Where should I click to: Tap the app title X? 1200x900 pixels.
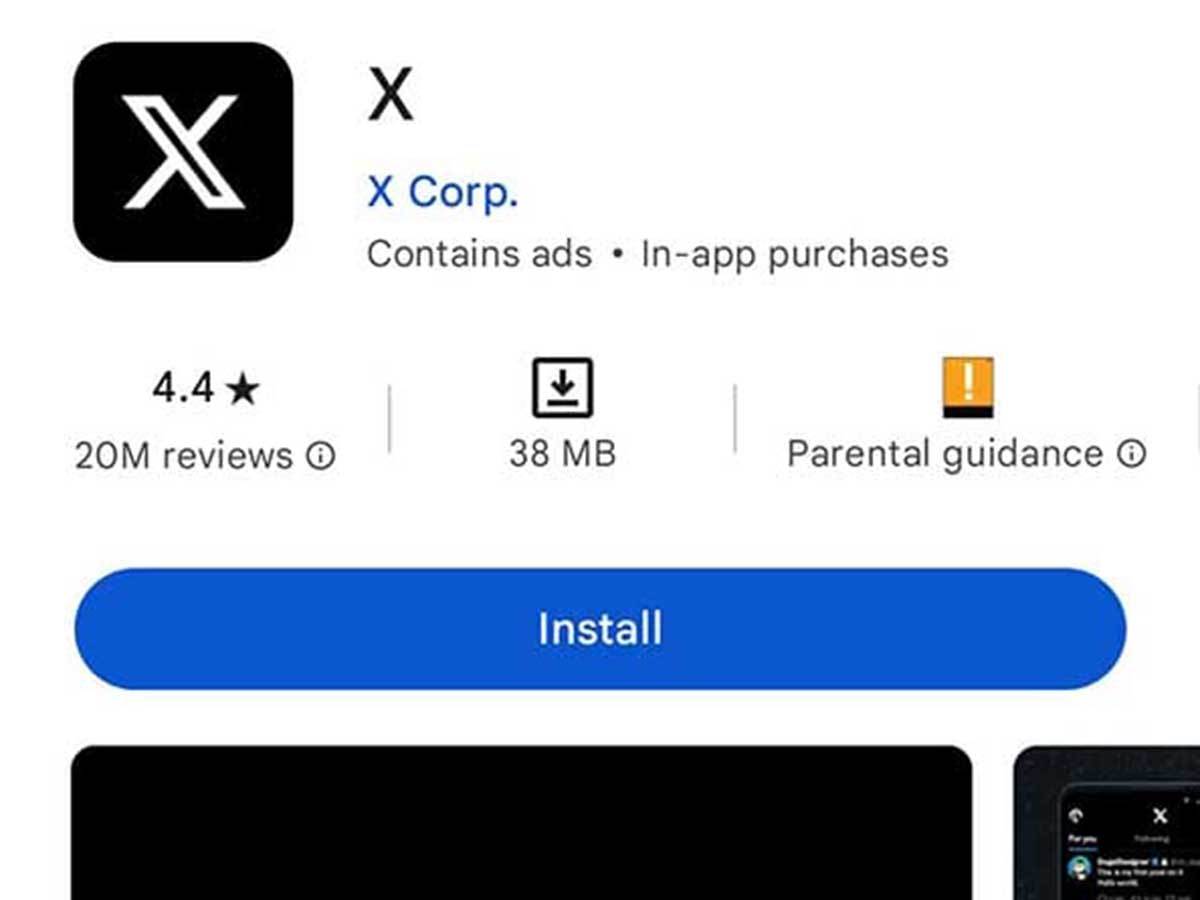click(x=390, y=97)
